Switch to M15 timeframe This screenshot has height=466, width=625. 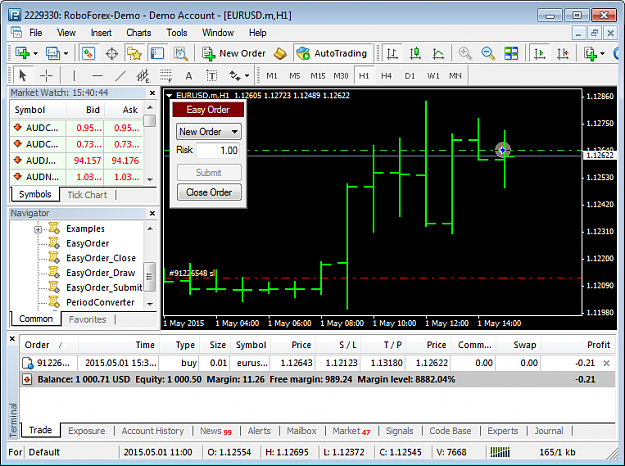point(318,76)
